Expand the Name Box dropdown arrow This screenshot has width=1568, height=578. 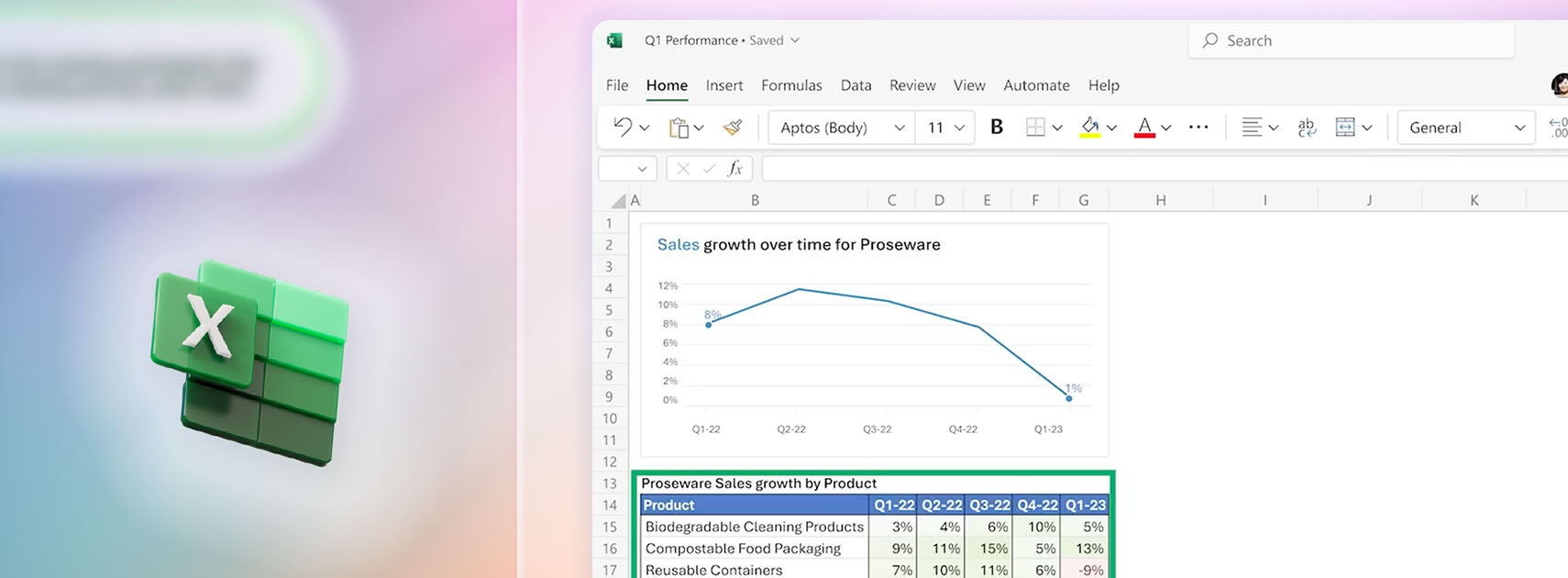click(x=642, y=169)
